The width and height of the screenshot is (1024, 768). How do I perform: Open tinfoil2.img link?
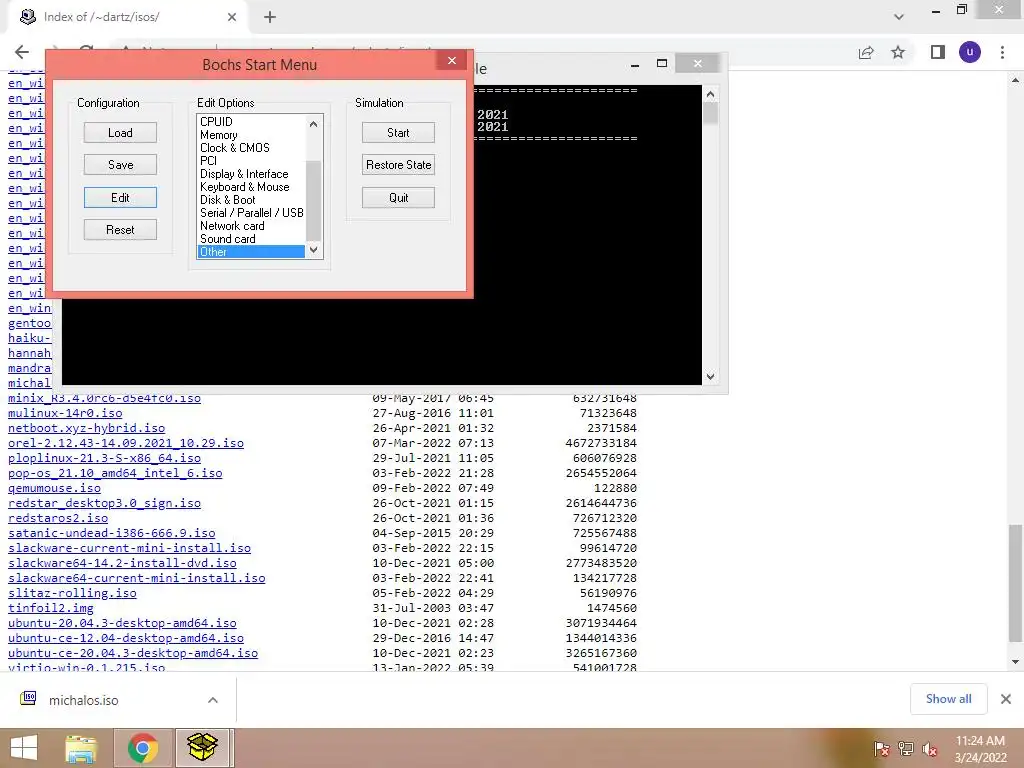click(x=51, y=608)
